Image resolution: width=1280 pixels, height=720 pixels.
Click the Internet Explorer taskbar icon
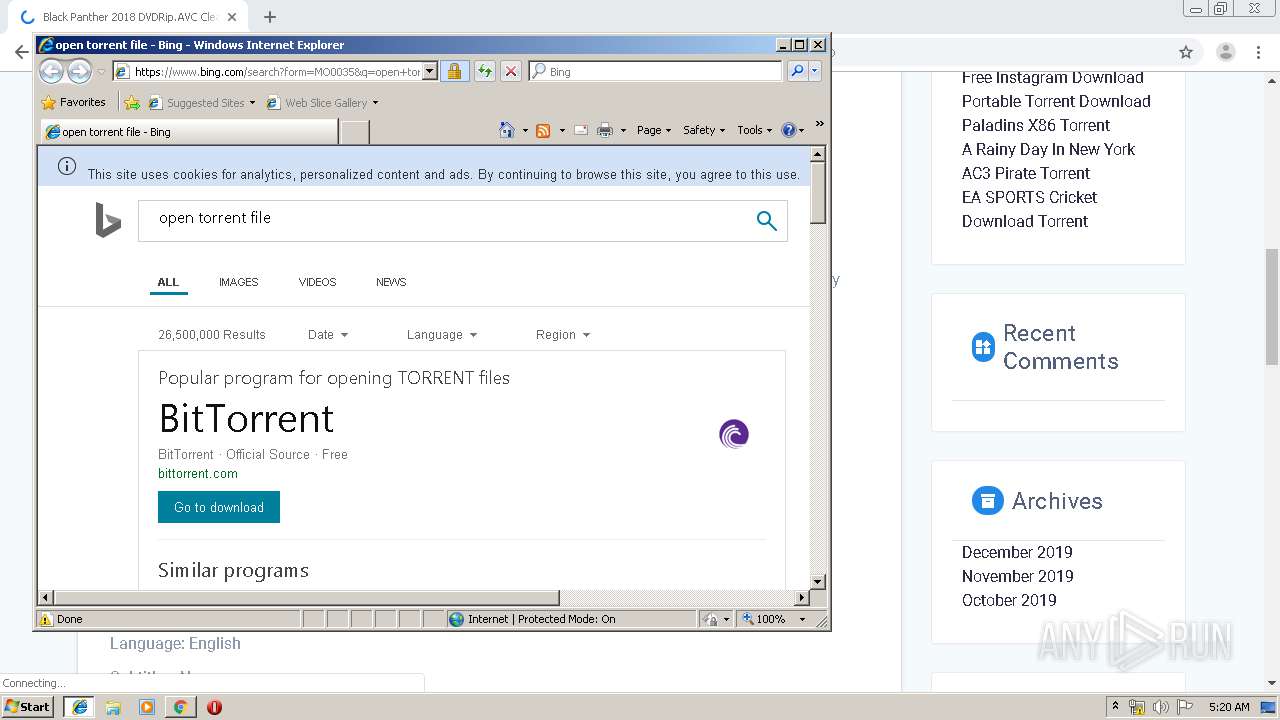pos(80,707)
